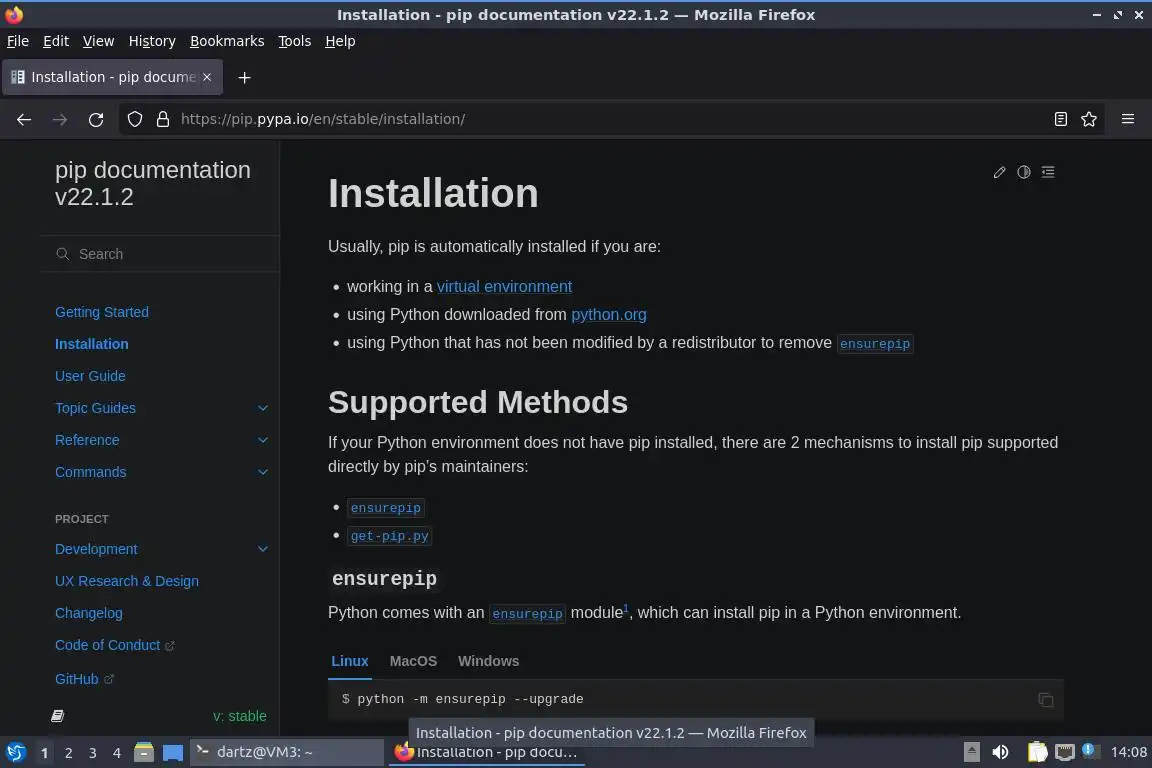Expand the Development section chevron
Viewport: 1152px width, 768px height.
pos(262,550)
